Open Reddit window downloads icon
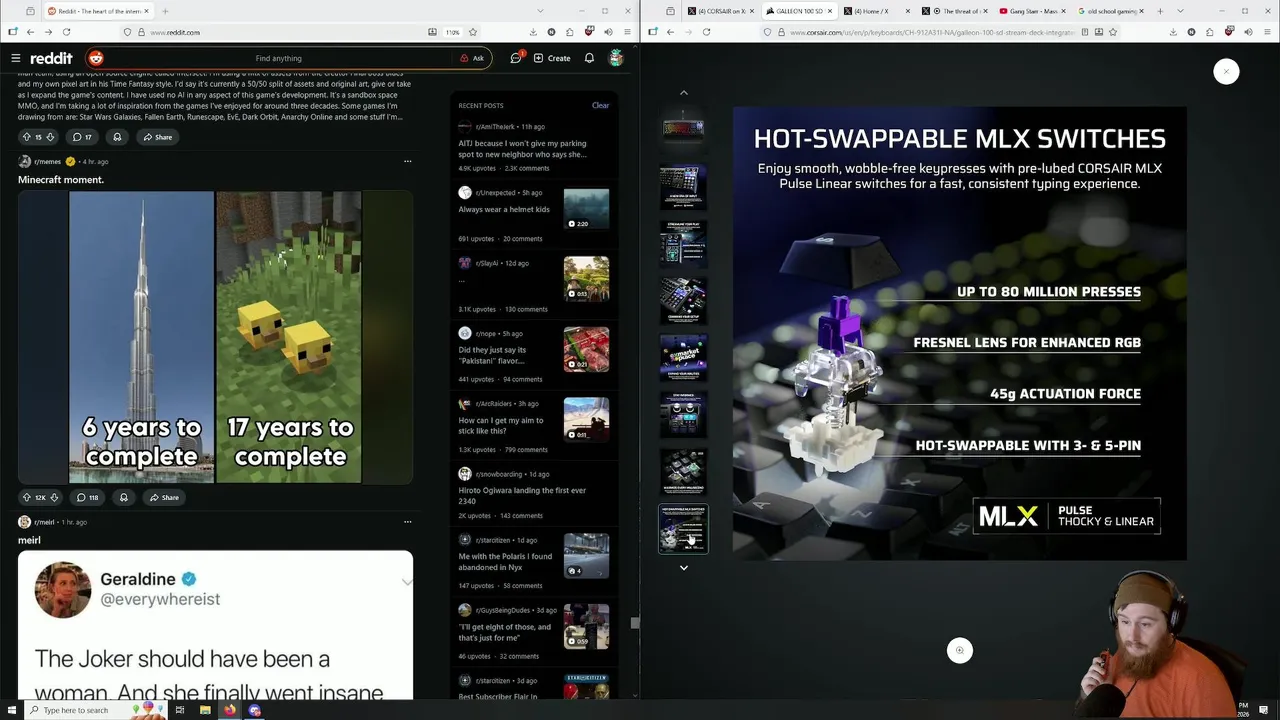The image size is (1280, 720). tap(533, 32)
